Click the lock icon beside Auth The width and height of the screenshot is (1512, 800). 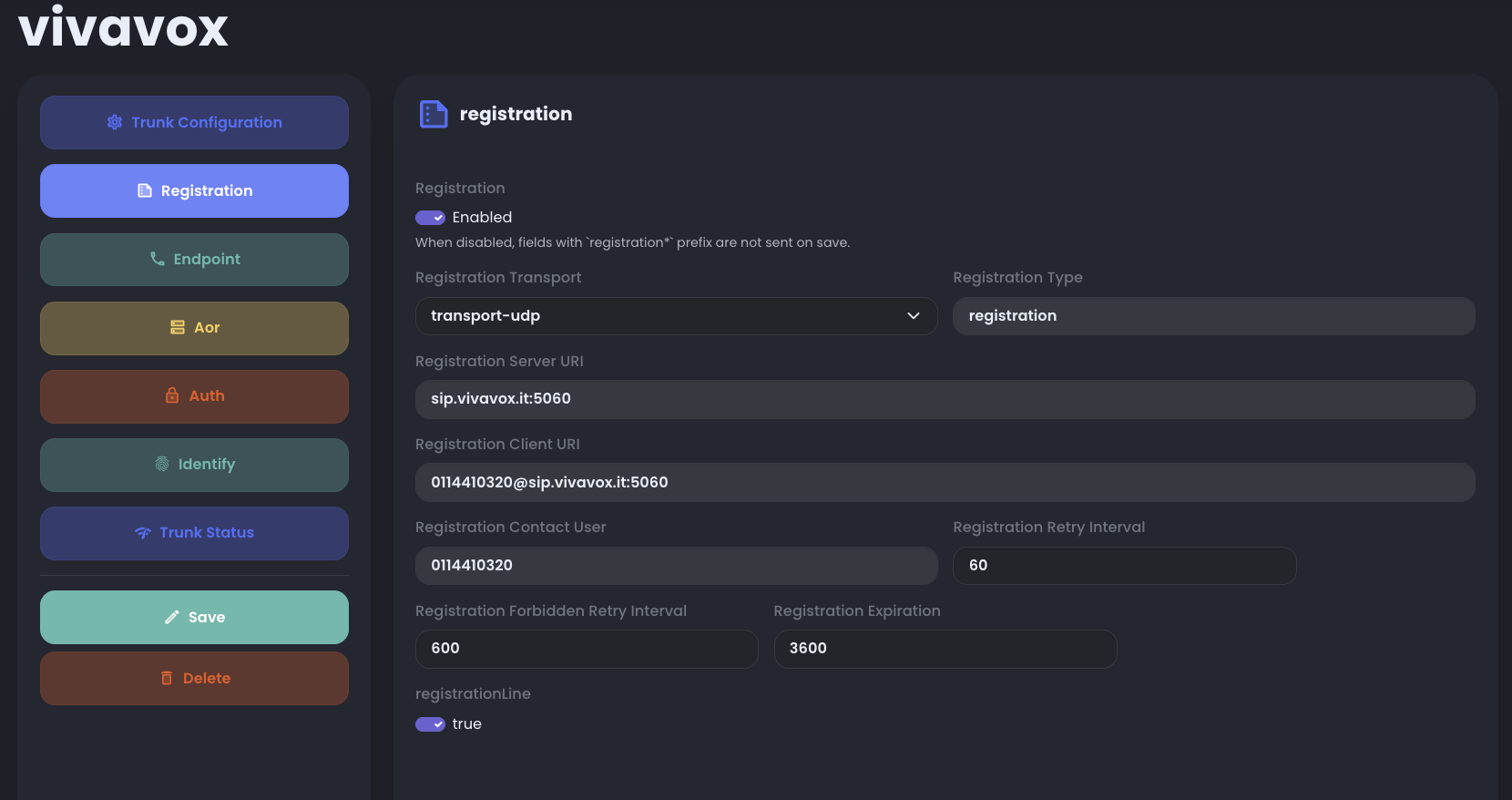[172, 395]
